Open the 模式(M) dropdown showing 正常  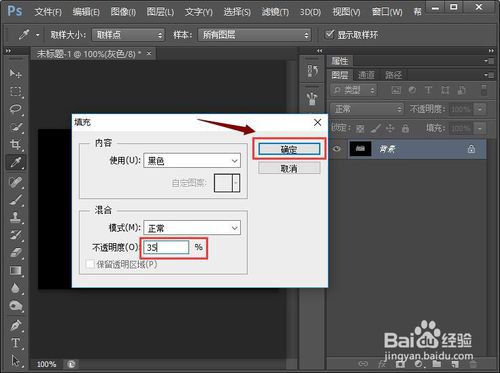coord(192,228)
